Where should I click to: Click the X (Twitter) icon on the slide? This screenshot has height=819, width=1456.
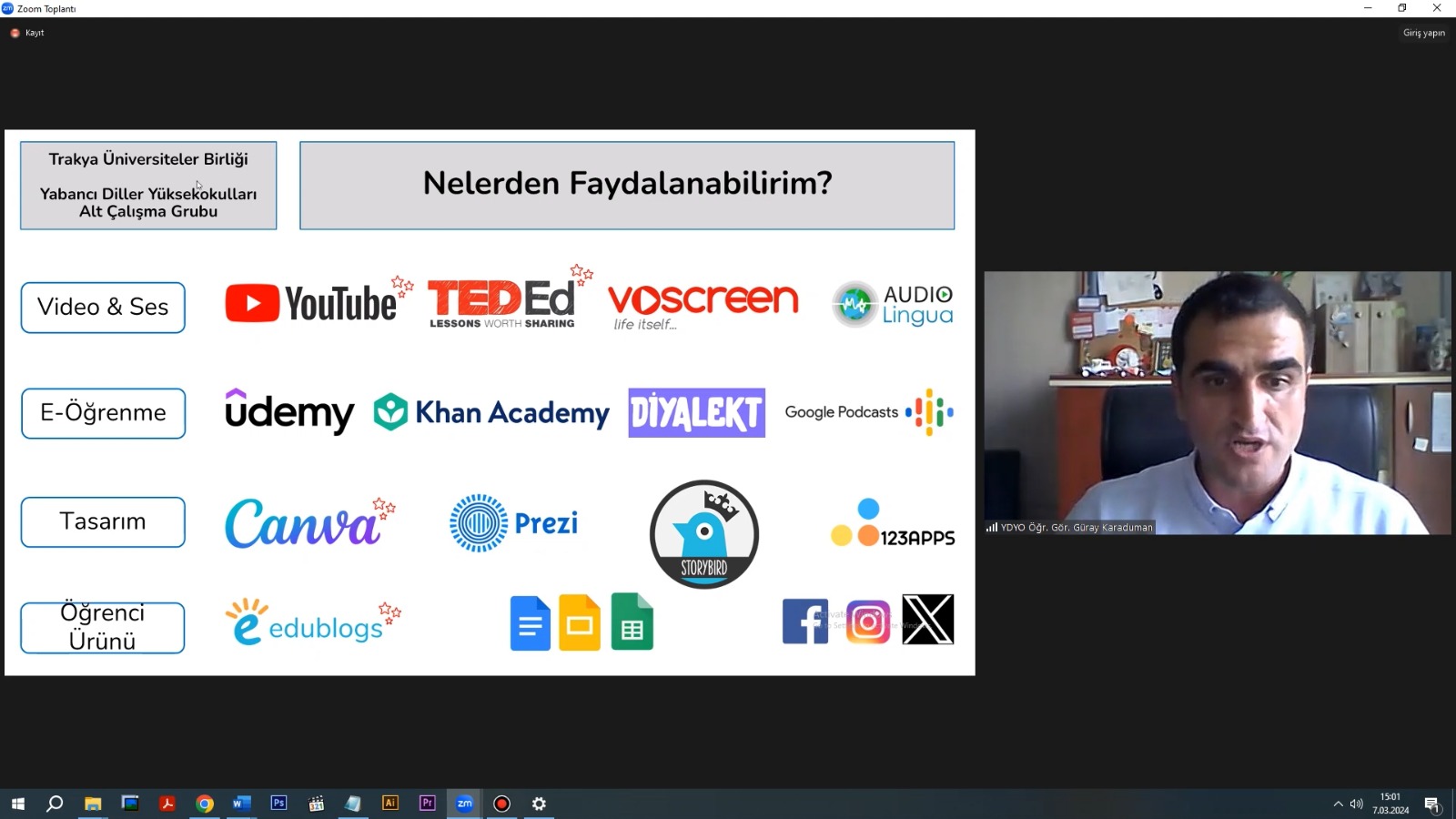click(x=928, y=620)
